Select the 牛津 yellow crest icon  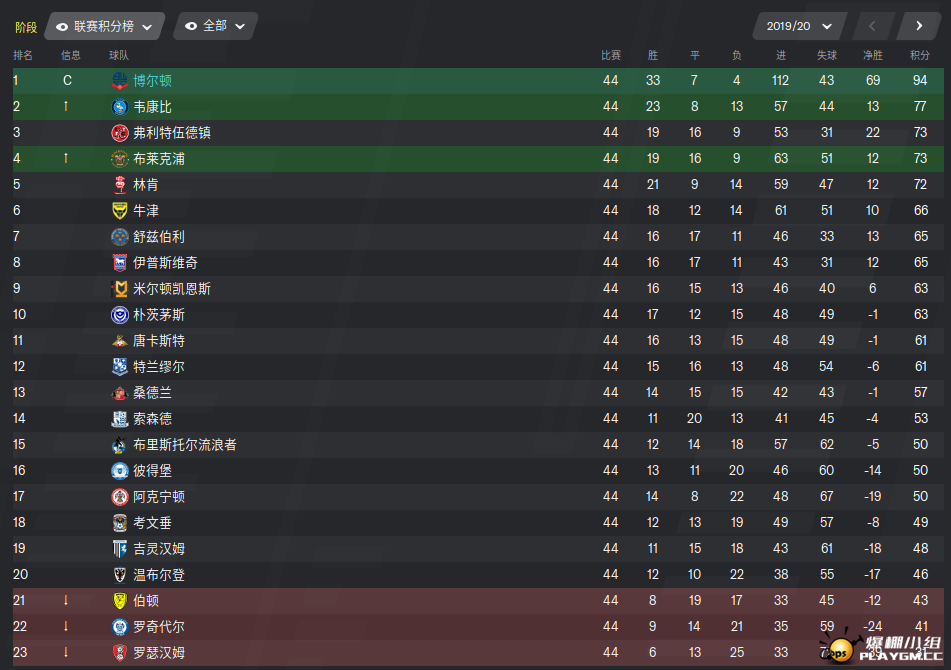(120, 210)
